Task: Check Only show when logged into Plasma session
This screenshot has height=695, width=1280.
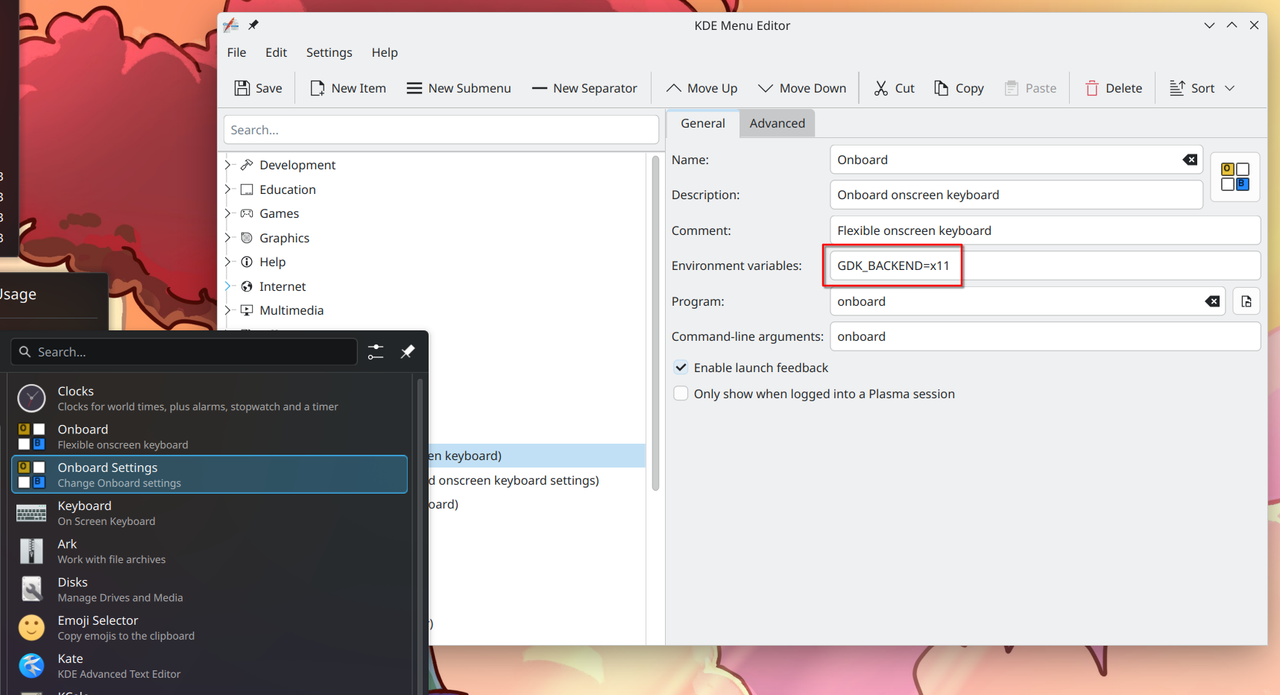Action: click(x=681, y=394)
